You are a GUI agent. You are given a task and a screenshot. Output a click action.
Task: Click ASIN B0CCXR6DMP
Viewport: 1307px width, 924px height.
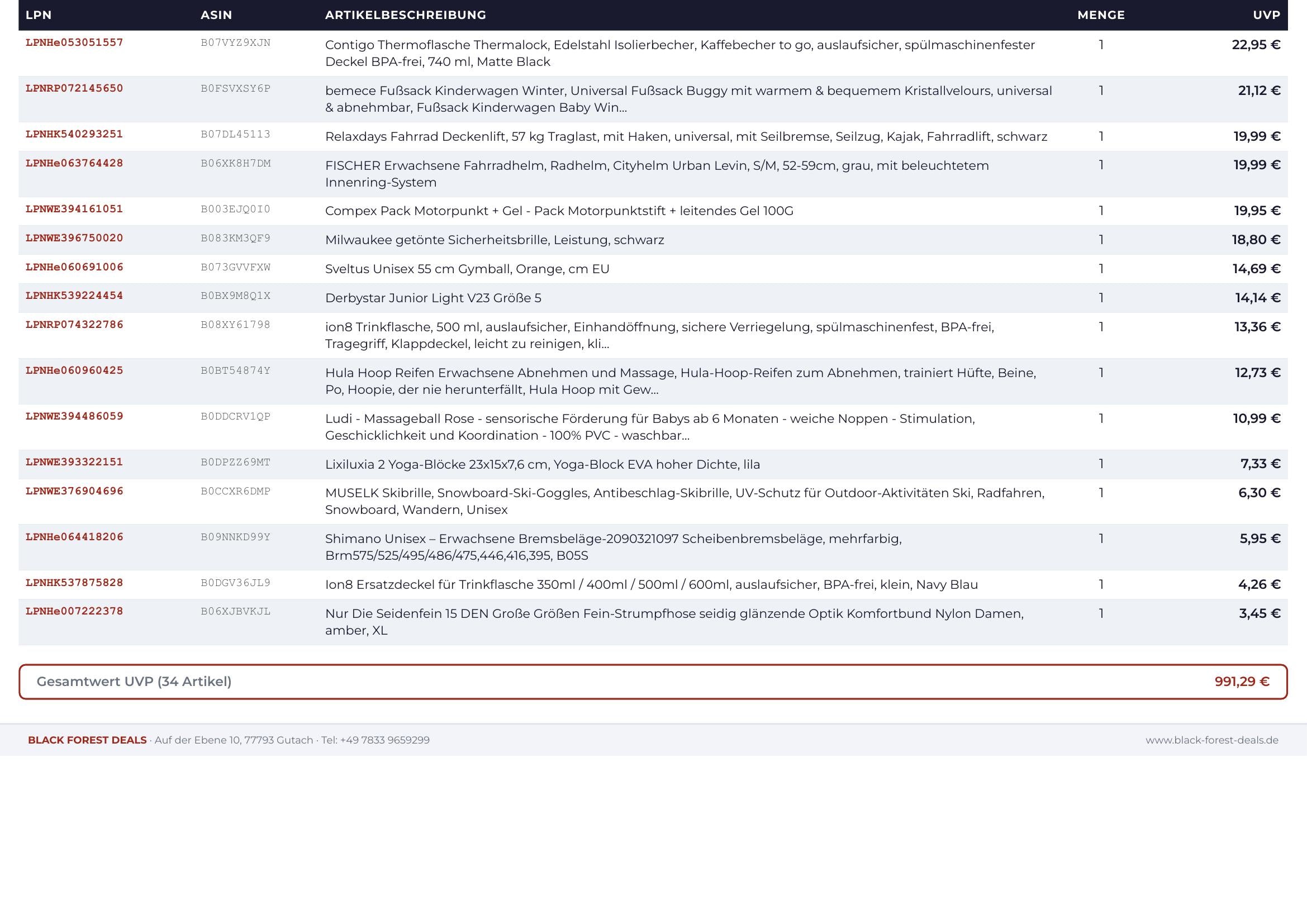point(236,492)
